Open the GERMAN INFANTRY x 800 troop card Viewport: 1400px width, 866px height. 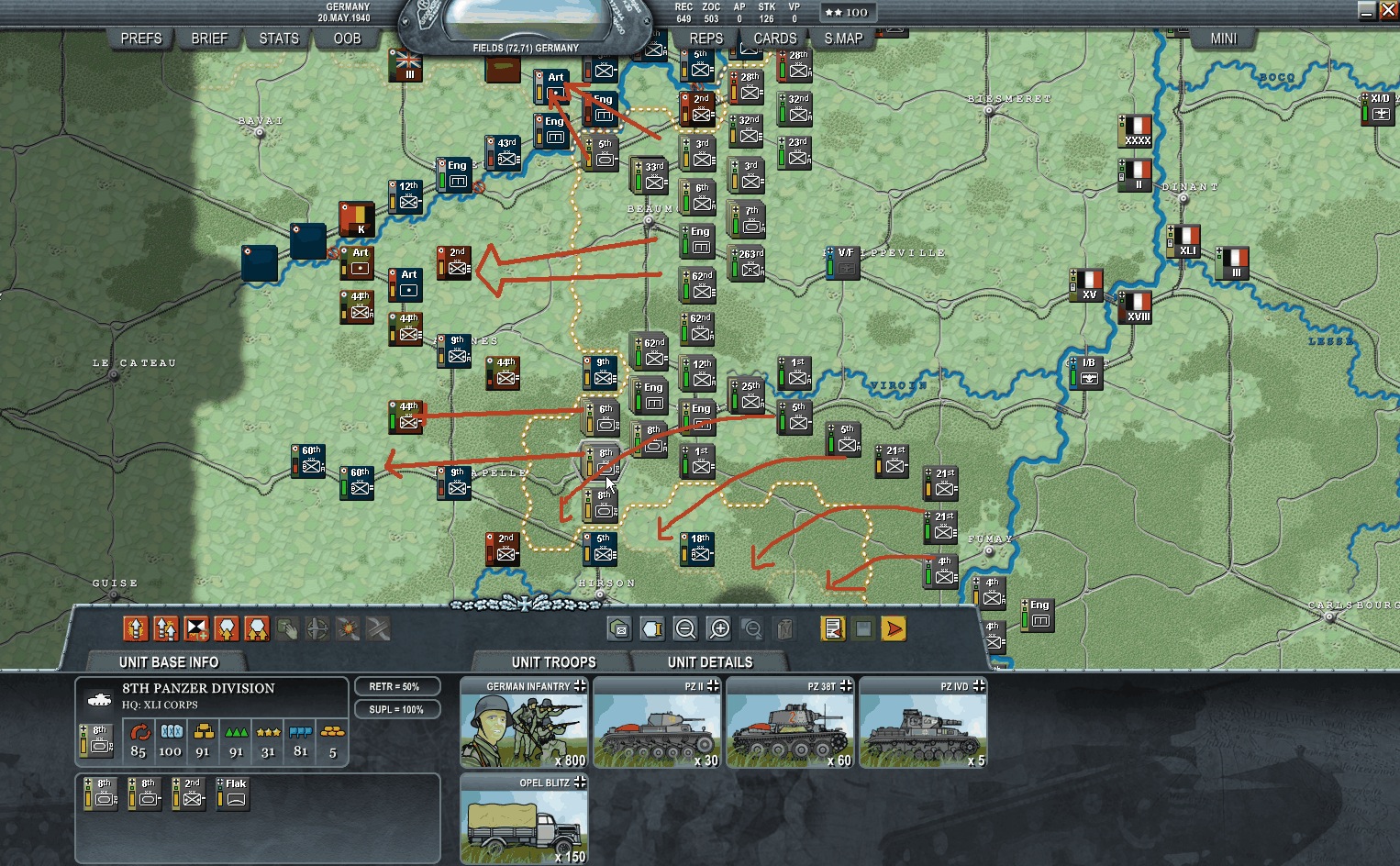tap(524, 723)
